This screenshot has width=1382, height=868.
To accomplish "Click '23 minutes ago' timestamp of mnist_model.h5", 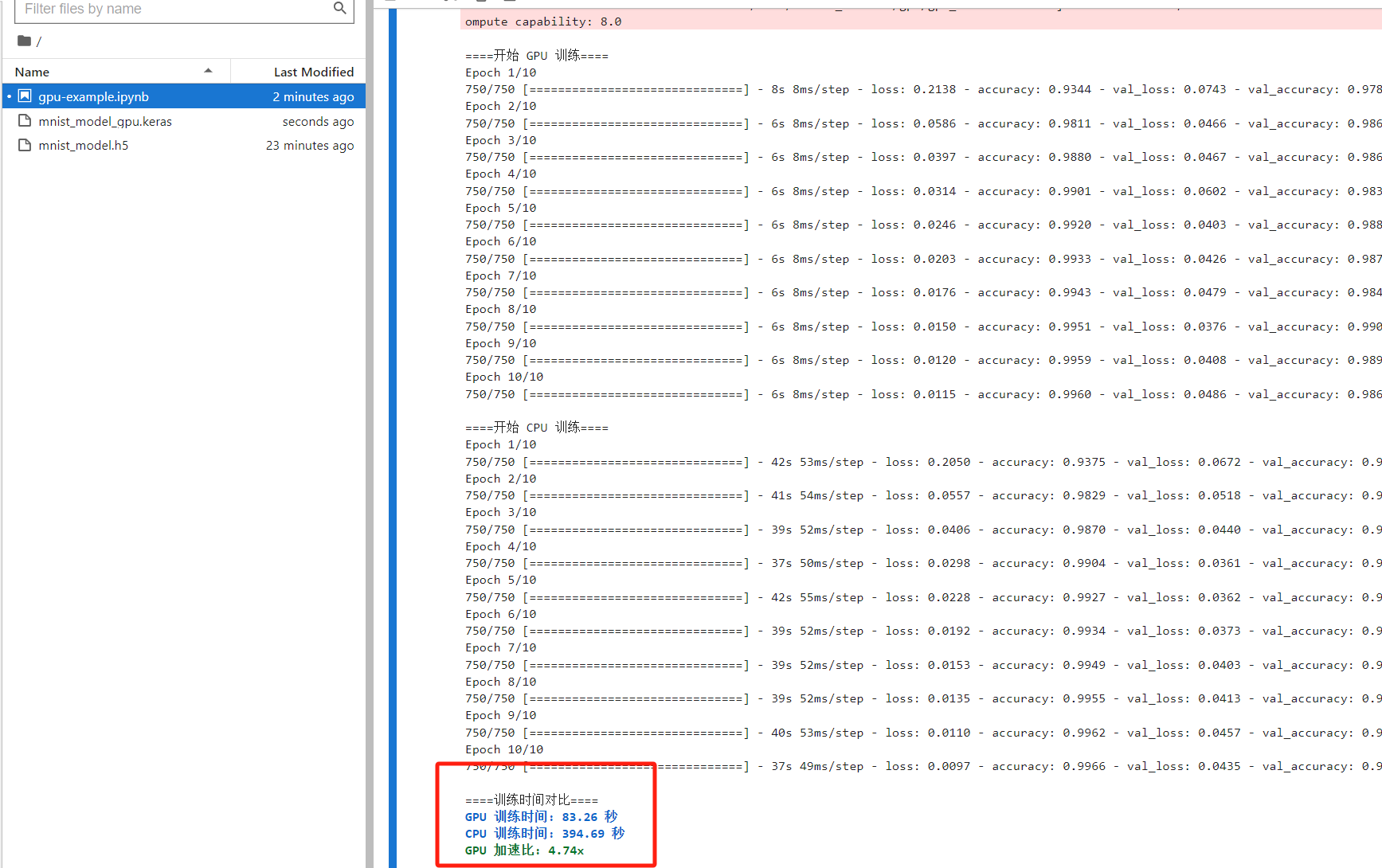I will (310, 145).
